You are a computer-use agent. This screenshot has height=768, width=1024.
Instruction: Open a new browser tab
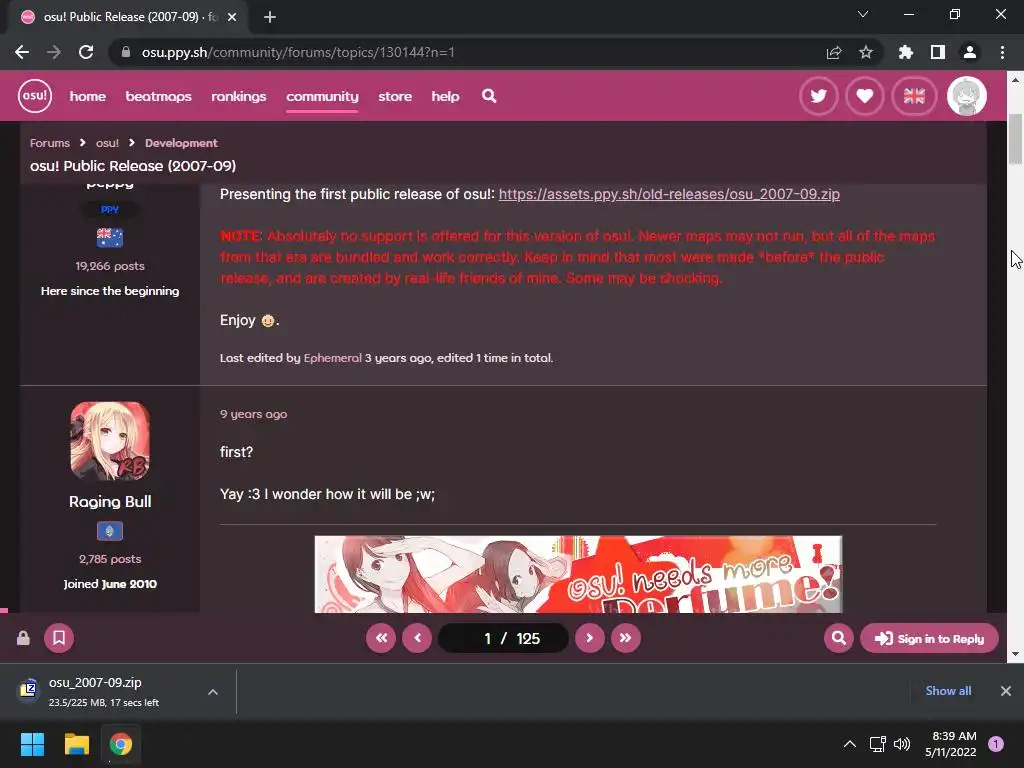270,17
